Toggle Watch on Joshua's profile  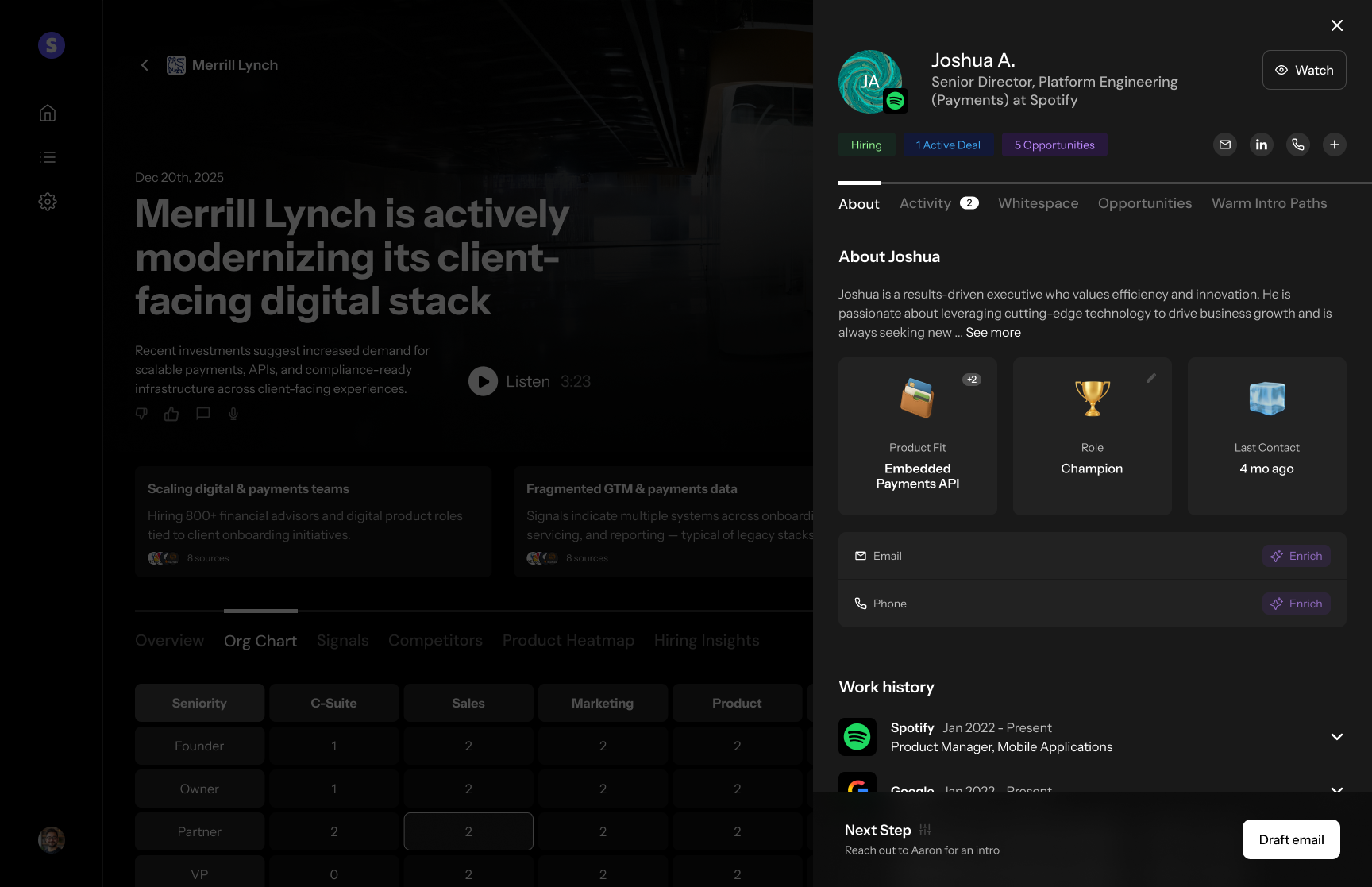pos(1304,70)
